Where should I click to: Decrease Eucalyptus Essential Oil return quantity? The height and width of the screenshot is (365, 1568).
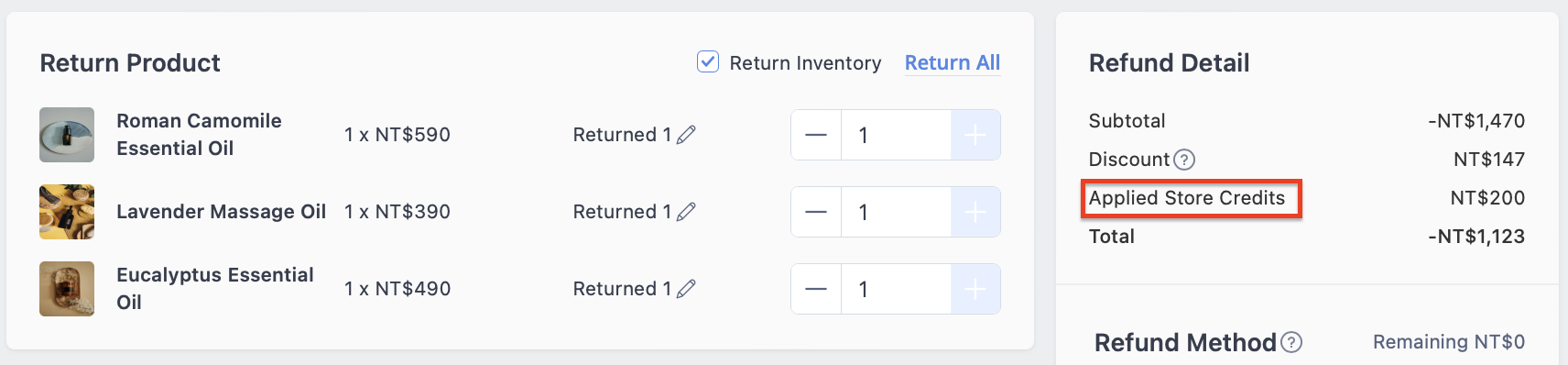(816, 289)
